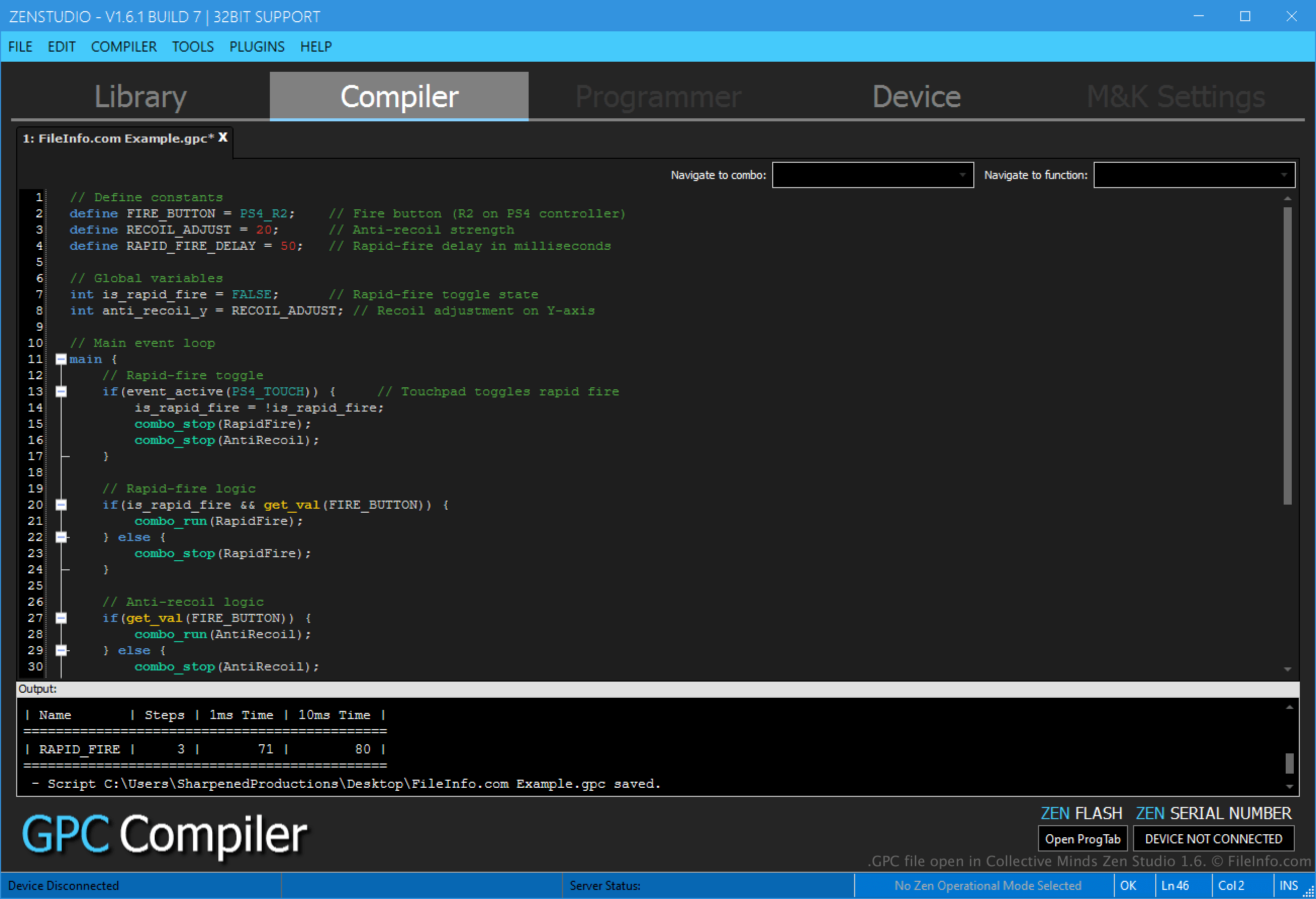Click the RECOIL_ADJUST value 20

tap(264, 230)
